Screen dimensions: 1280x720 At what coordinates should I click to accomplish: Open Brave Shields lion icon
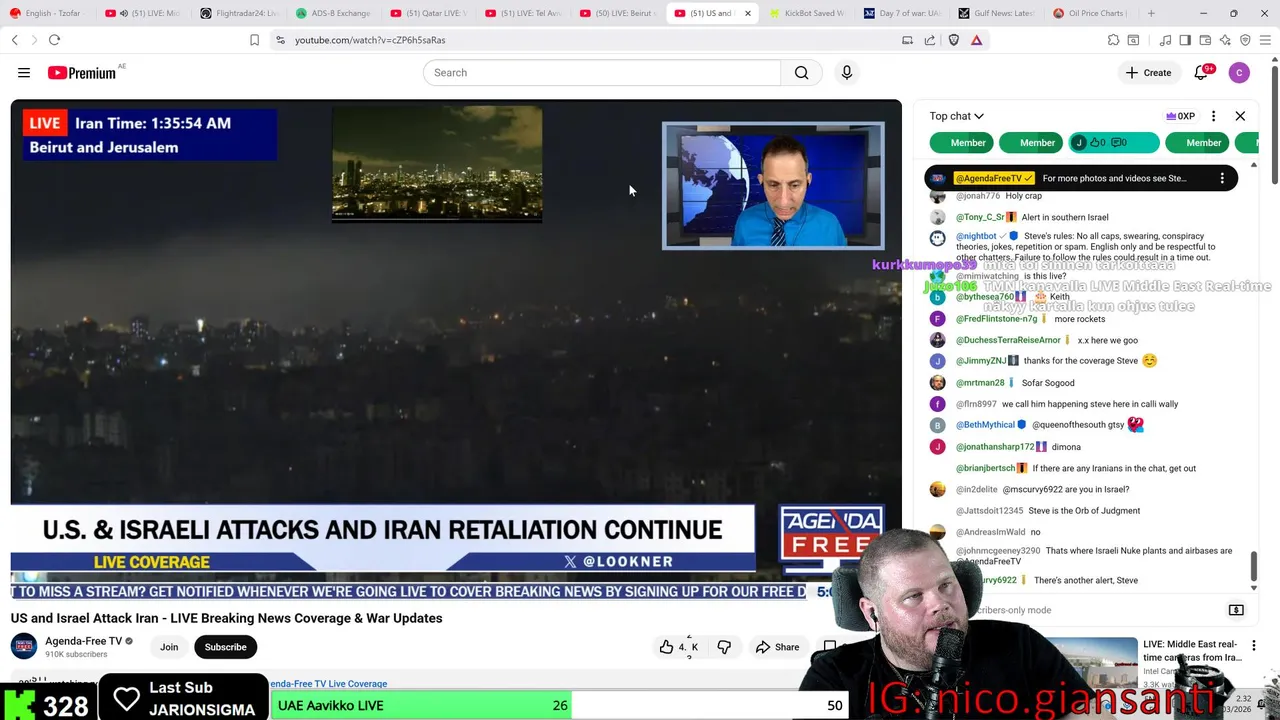tap(953, 40)
